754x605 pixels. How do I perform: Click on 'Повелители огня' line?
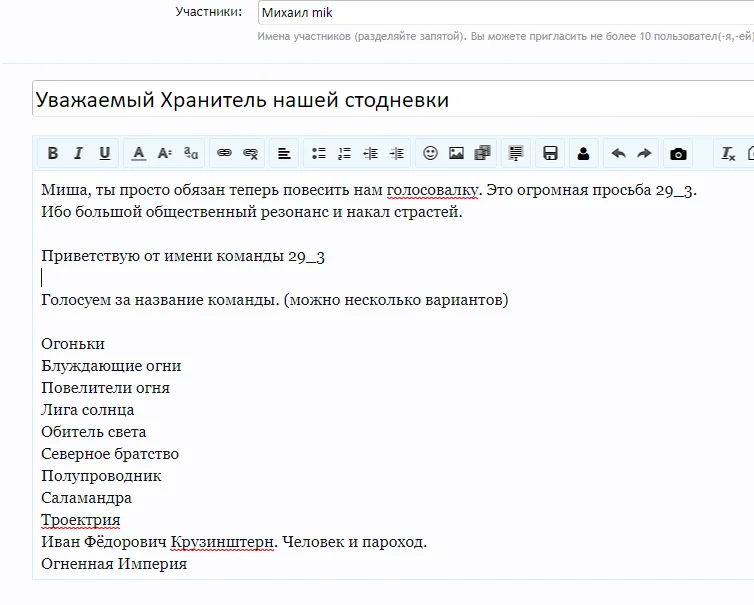(105, 388)
